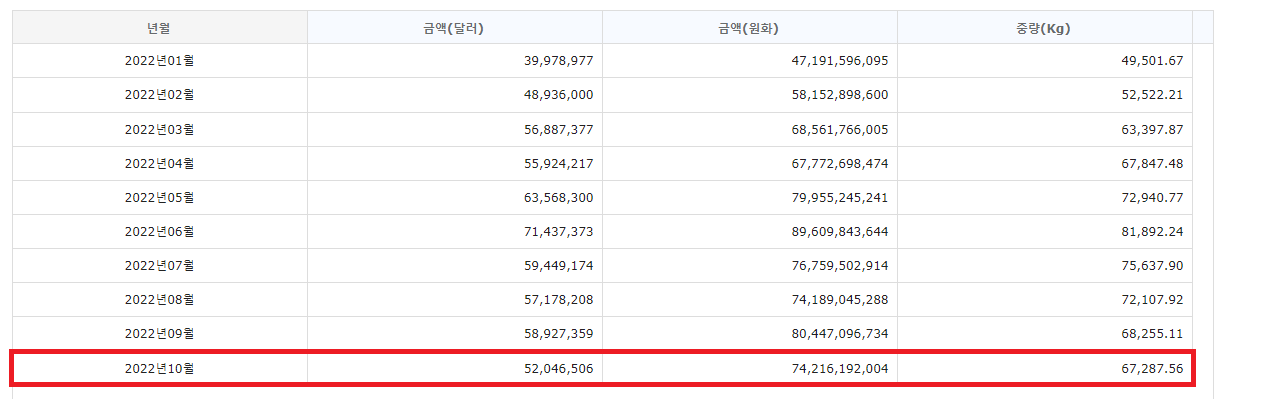Click weight value 63,397.87
This screenshot has height=399, width=1261.
[x=1153, y=129]
